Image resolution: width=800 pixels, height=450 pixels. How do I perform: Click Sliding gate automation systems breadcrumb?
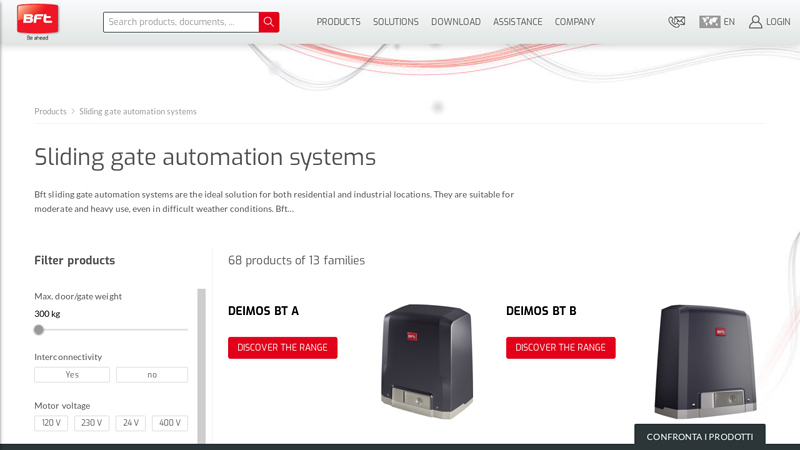(x=138, y=111)
